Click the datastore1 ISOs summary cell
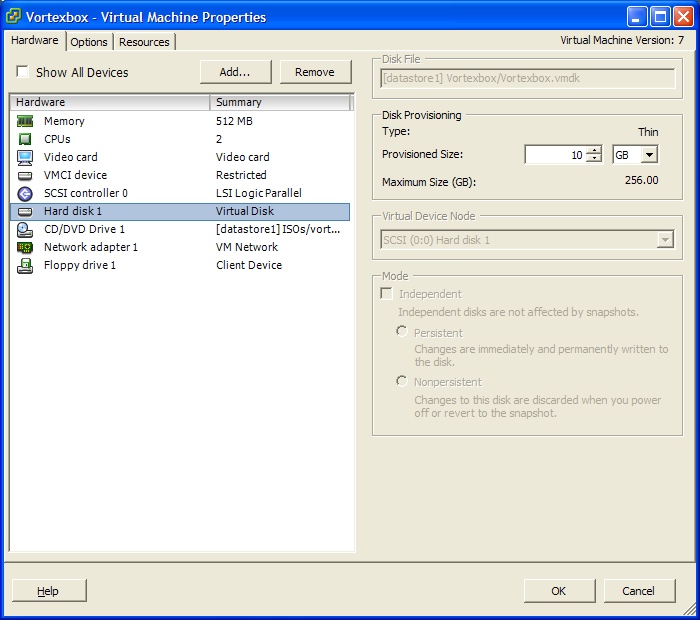The image size is (700, 620). (x=278, y=229)
